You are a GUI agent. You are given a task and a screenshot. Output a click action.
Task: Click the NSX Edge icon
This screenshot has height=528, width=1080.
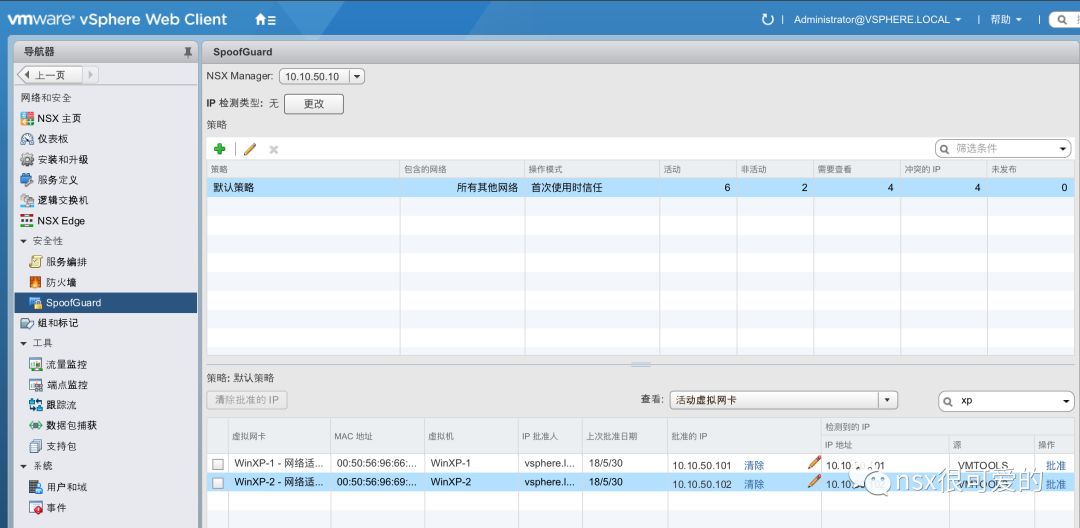pos(27,221)
